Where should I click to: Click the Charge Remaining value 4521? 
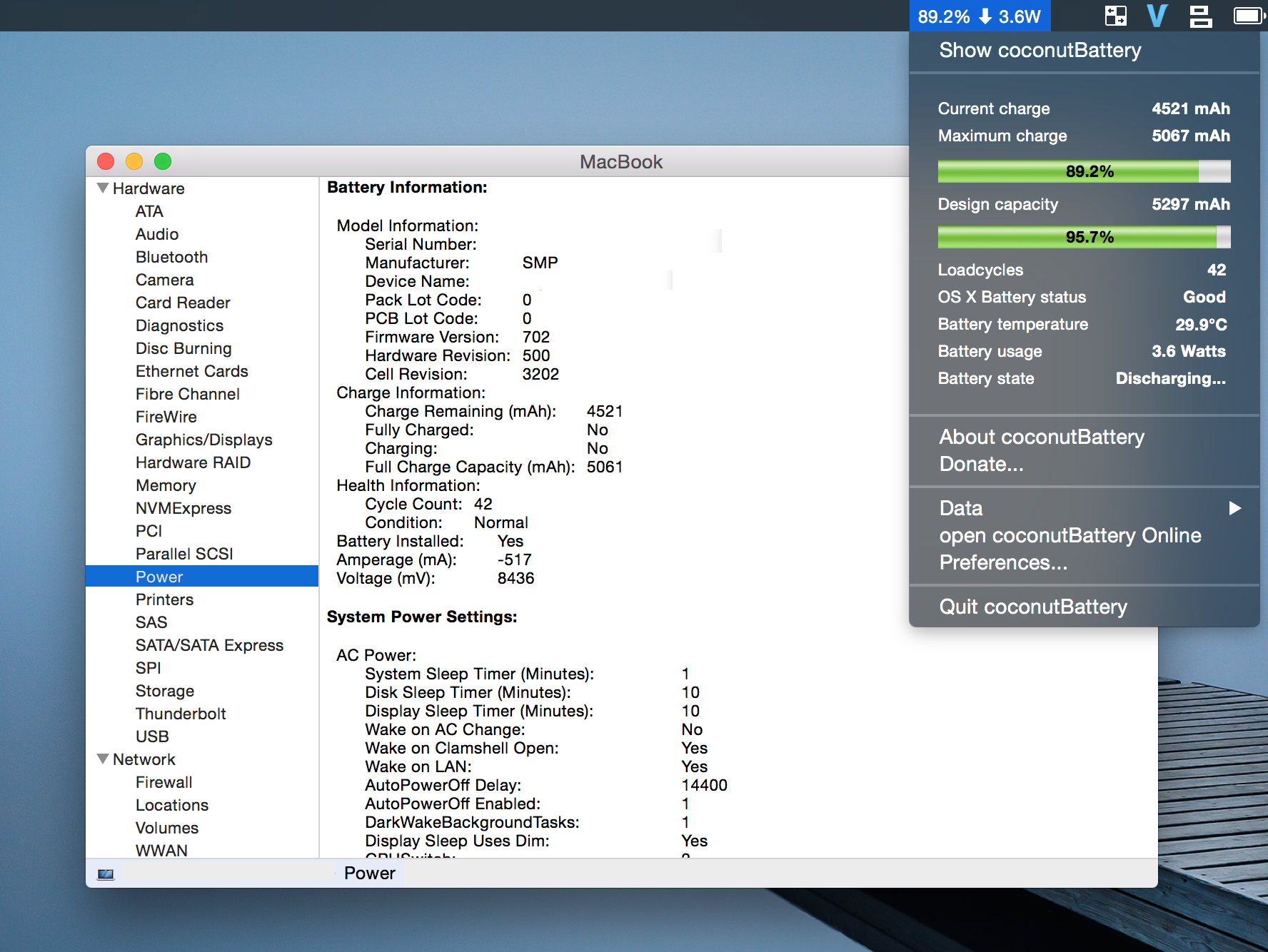click(605, 411)
